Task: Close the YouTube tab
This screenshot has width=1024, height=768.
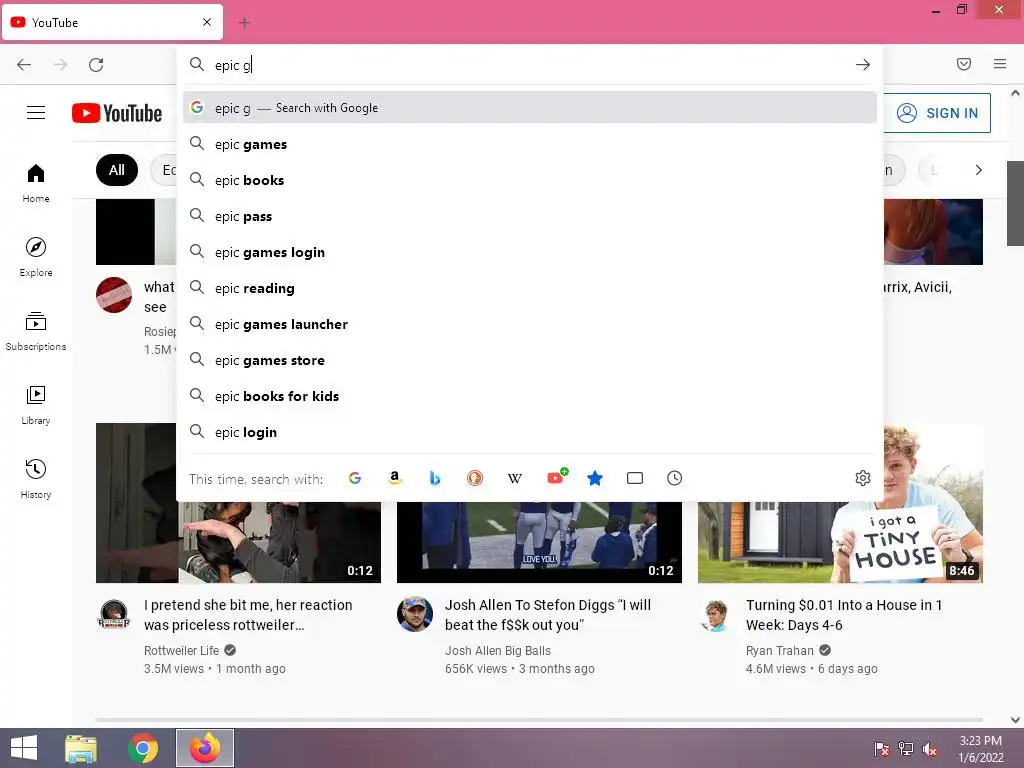Action: [x=207, y=22]
